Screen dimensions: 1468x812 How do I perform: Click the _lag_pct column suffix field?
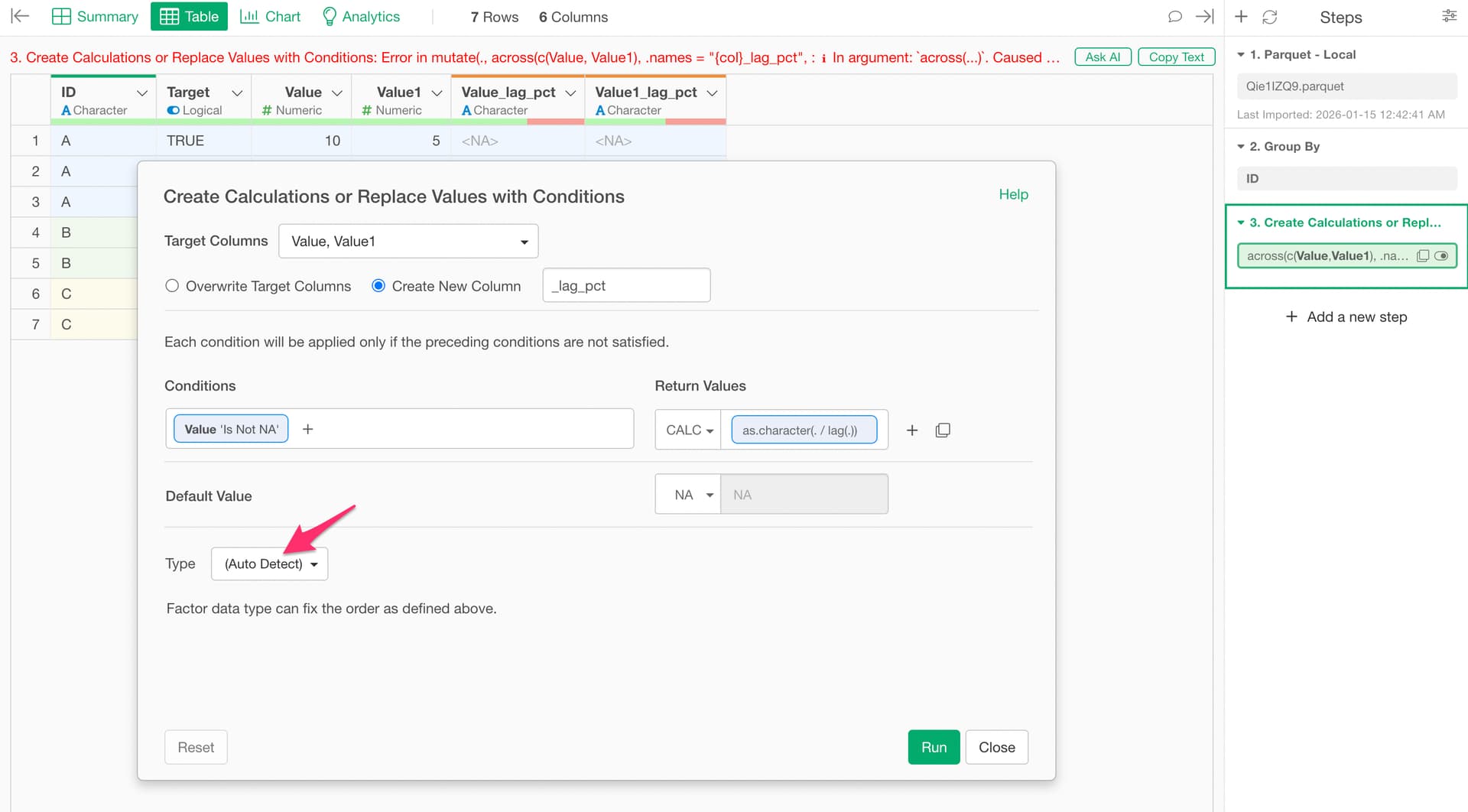625,286
